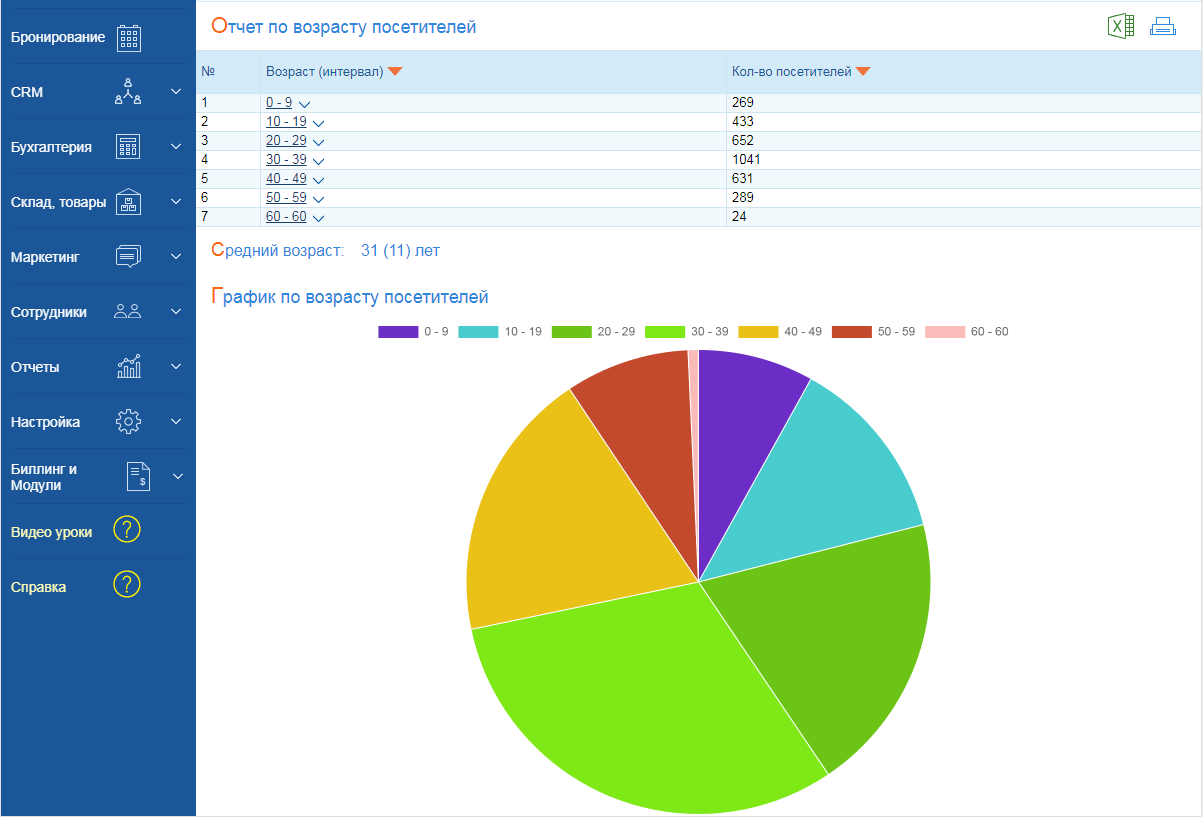
Task: Open Видео уроки question mark icon
Action: click(127, 531)
